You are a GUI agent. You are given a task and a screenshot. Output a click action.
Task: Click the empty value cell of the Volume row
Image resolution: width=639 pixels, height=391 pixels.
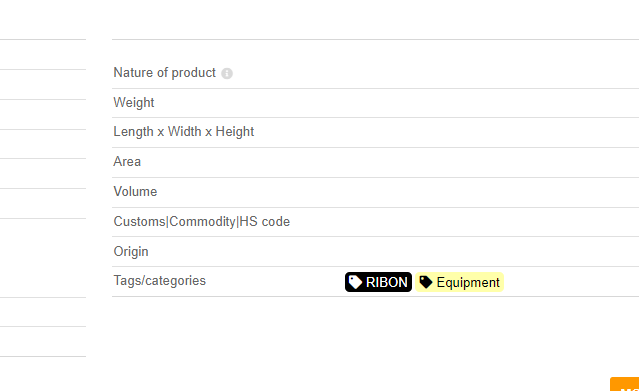tap(491, 192)
